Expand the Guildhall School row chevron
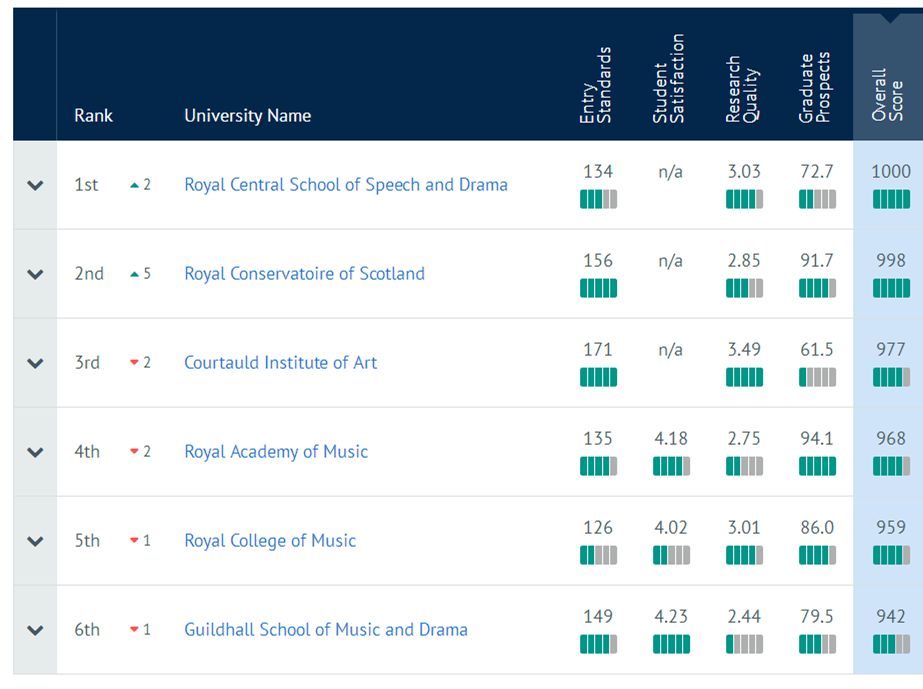 (35, 630)
